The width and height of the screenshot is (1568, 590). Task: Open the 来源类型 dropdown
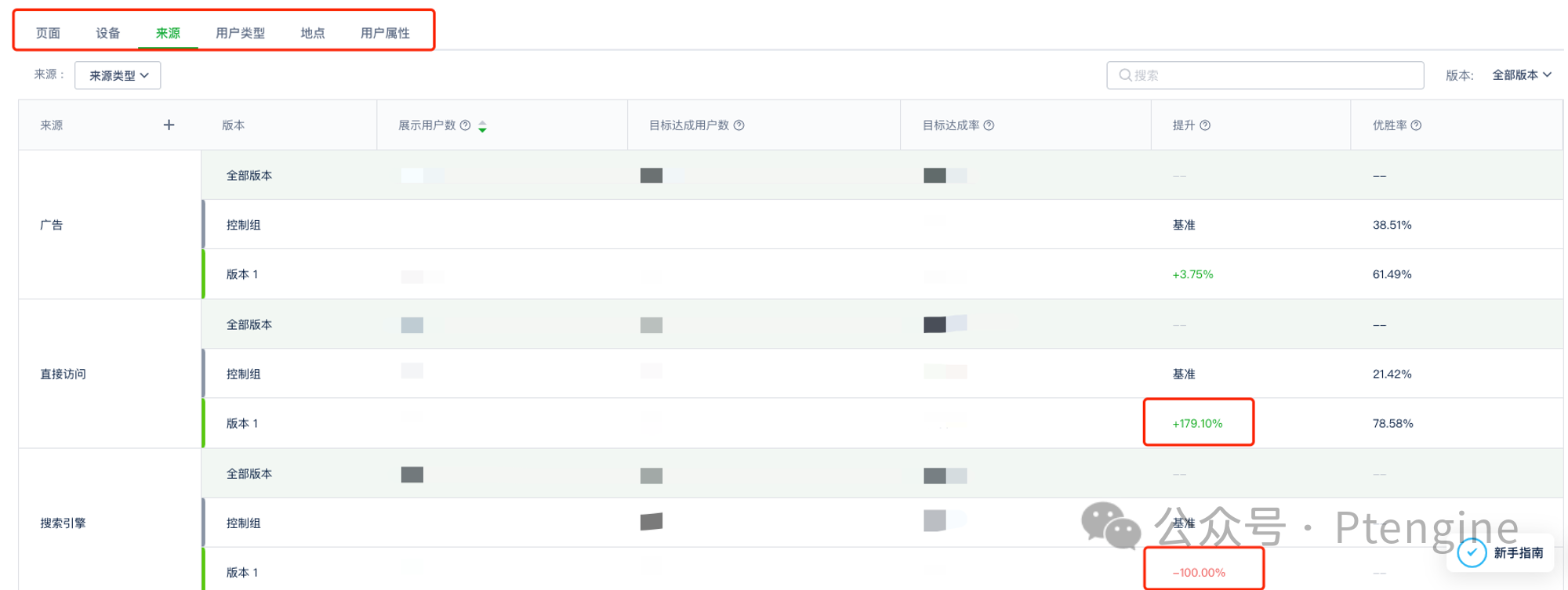tap(118, 76)
